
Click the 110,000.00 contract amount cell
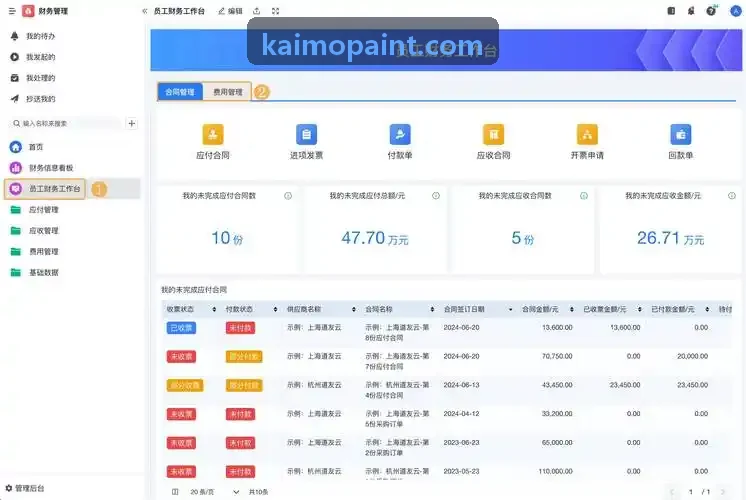point(556,471)
